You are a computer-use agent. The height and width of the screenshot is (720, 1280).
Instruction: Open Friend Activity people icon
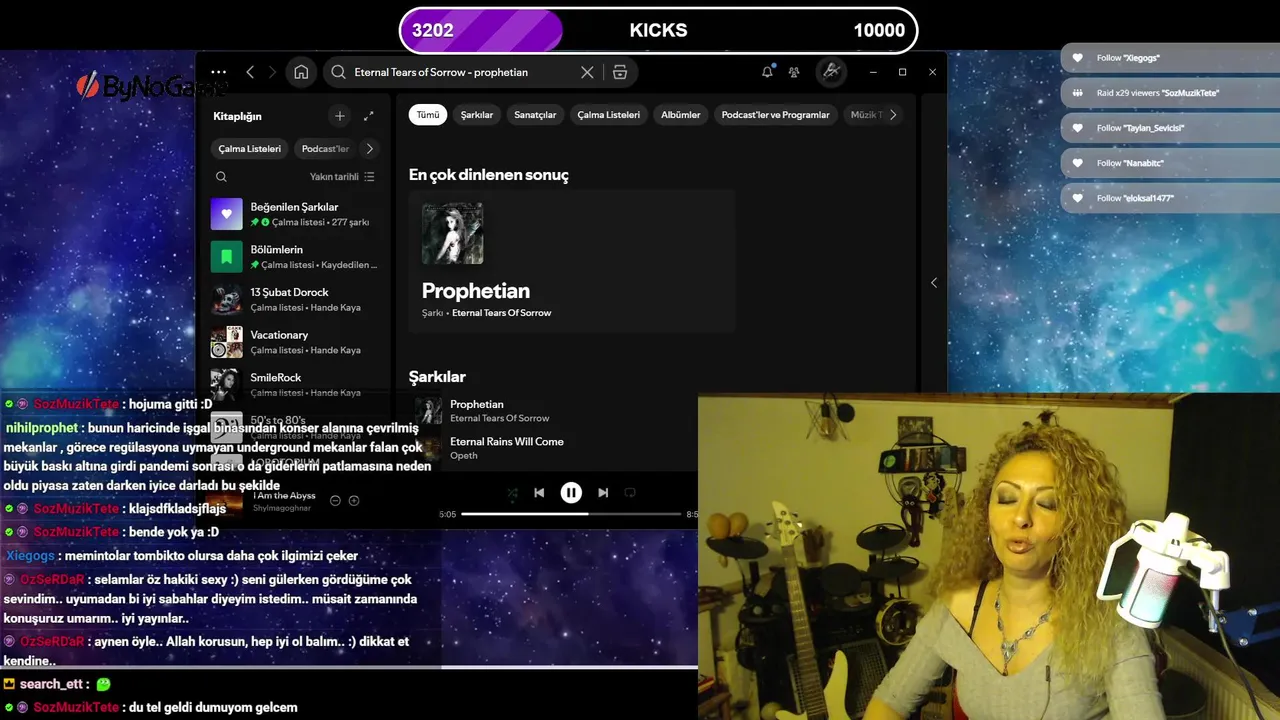[794, 72]
